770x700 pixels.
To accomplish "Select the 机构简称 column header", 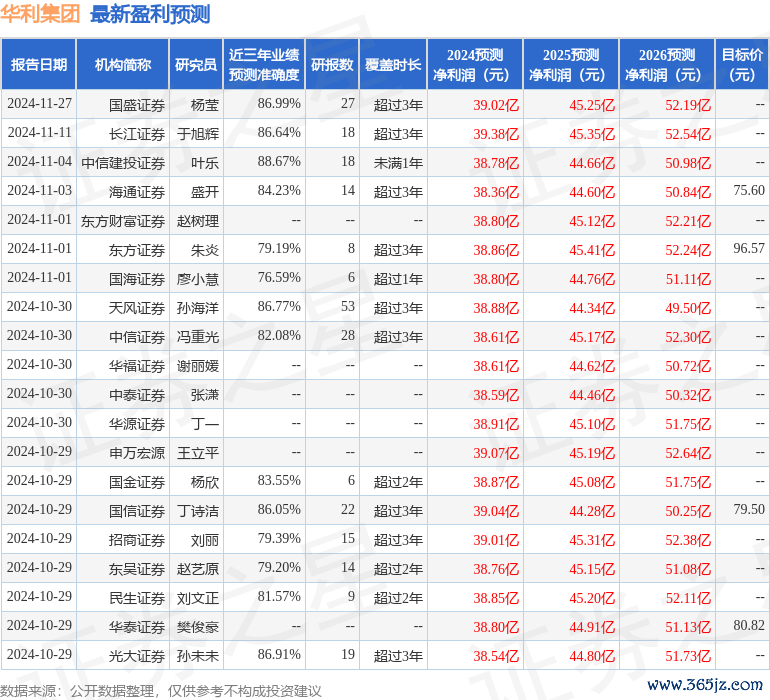I will 123,64.
